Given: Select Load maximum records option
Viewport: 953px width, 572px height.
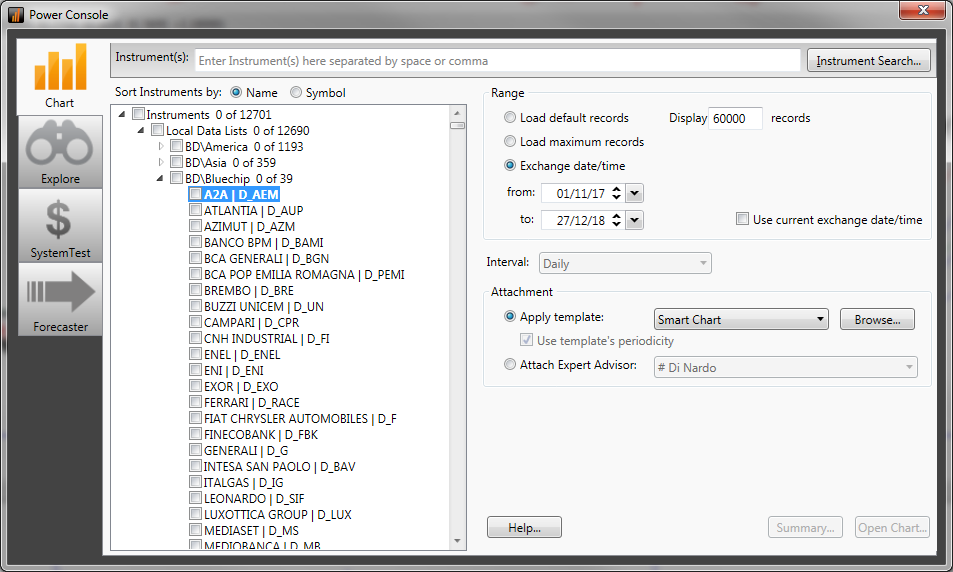Looking at the screenshot, I should coord(510,141).
